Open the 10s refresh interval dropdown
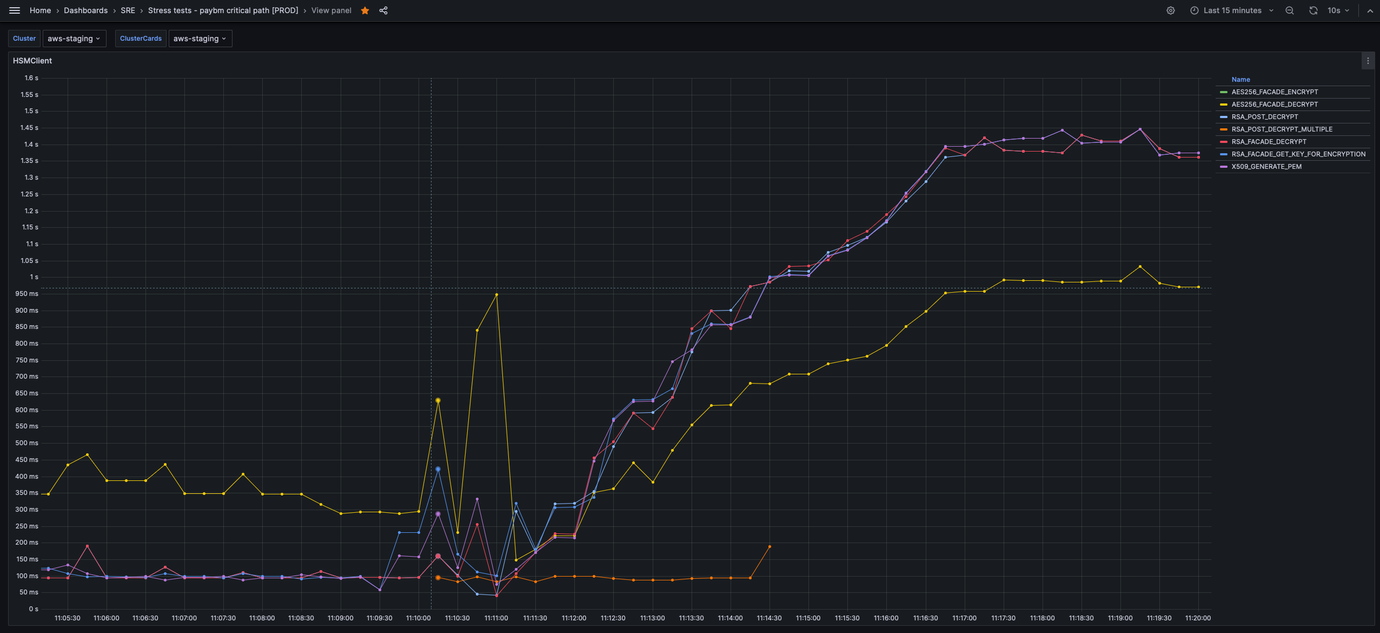 tap(1338, 10)
